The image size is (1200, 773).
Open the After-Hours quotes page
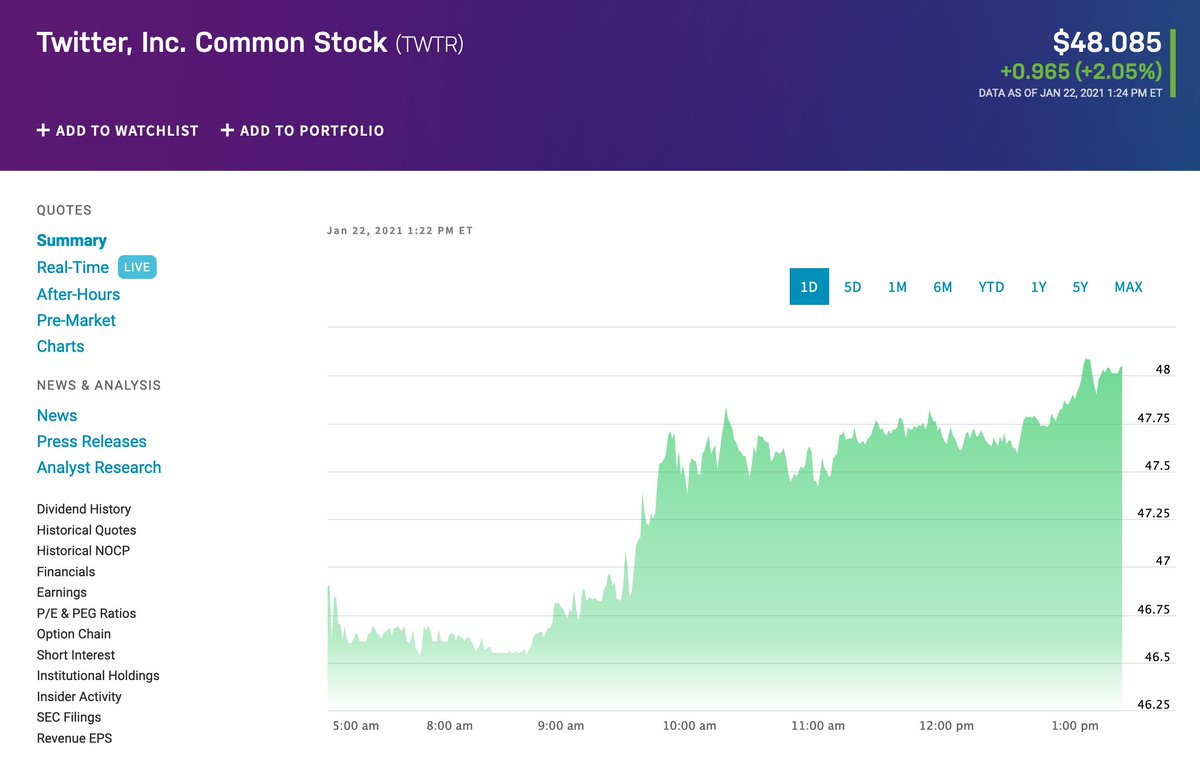click(x=78, y=294)
